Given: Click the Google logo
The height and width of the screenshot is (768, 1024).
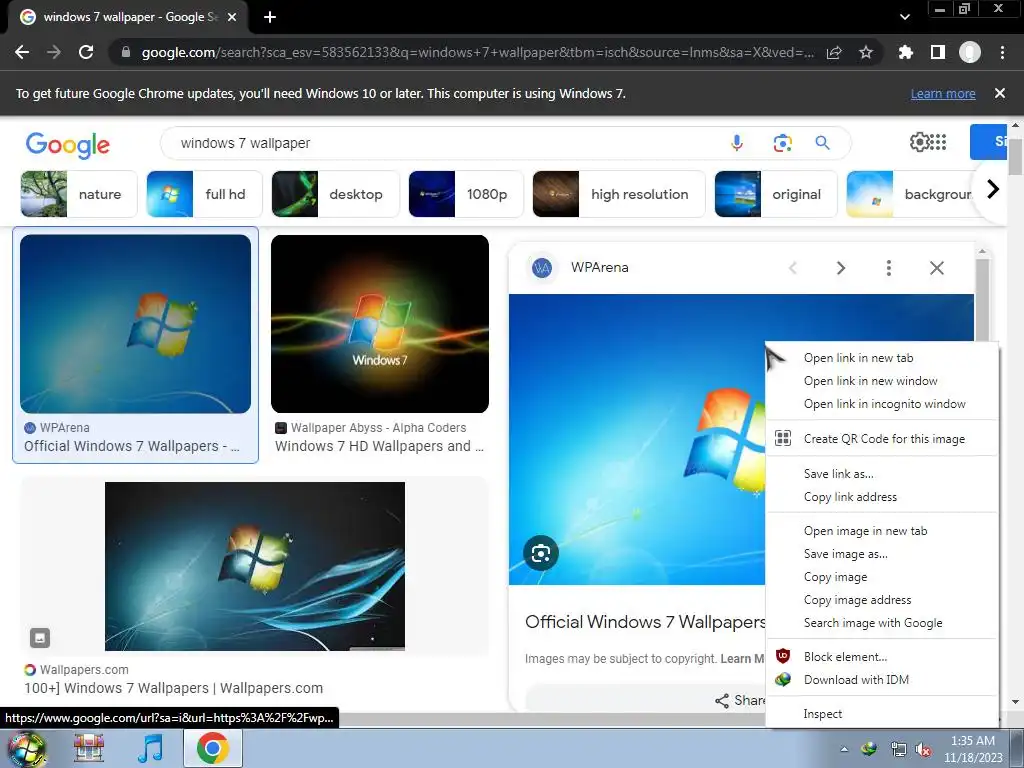Looking at the screenshot, I should [68, 144].
